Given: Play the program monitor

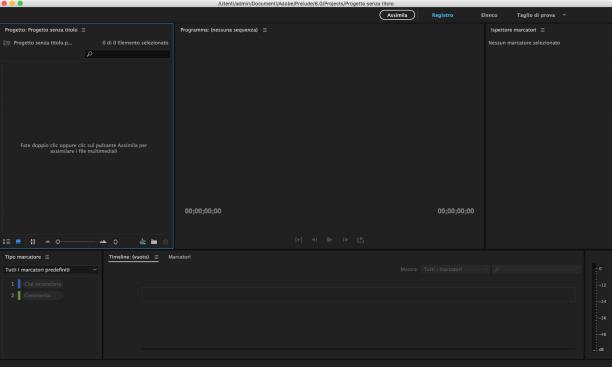Looking at the screenshot, I should pos(329,239).
